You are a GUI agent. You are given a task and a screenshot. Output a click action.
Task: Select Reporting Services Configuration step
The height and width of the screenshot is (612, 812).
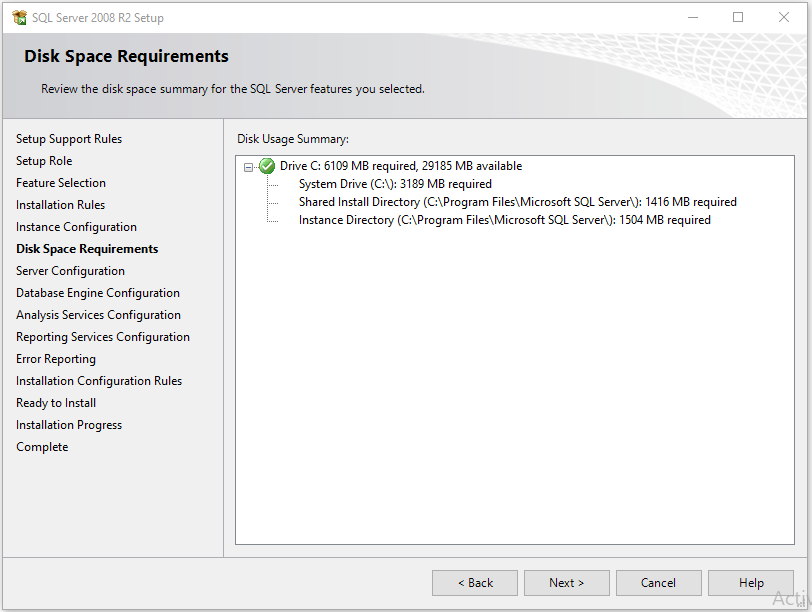click(x=103, y=337)
